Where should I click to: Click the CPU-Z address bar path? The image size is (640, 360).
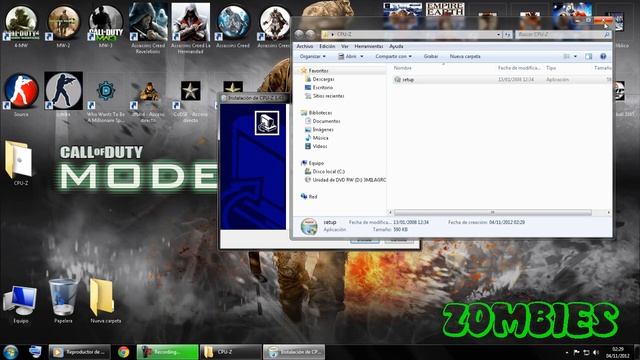[x=344, y=35]
